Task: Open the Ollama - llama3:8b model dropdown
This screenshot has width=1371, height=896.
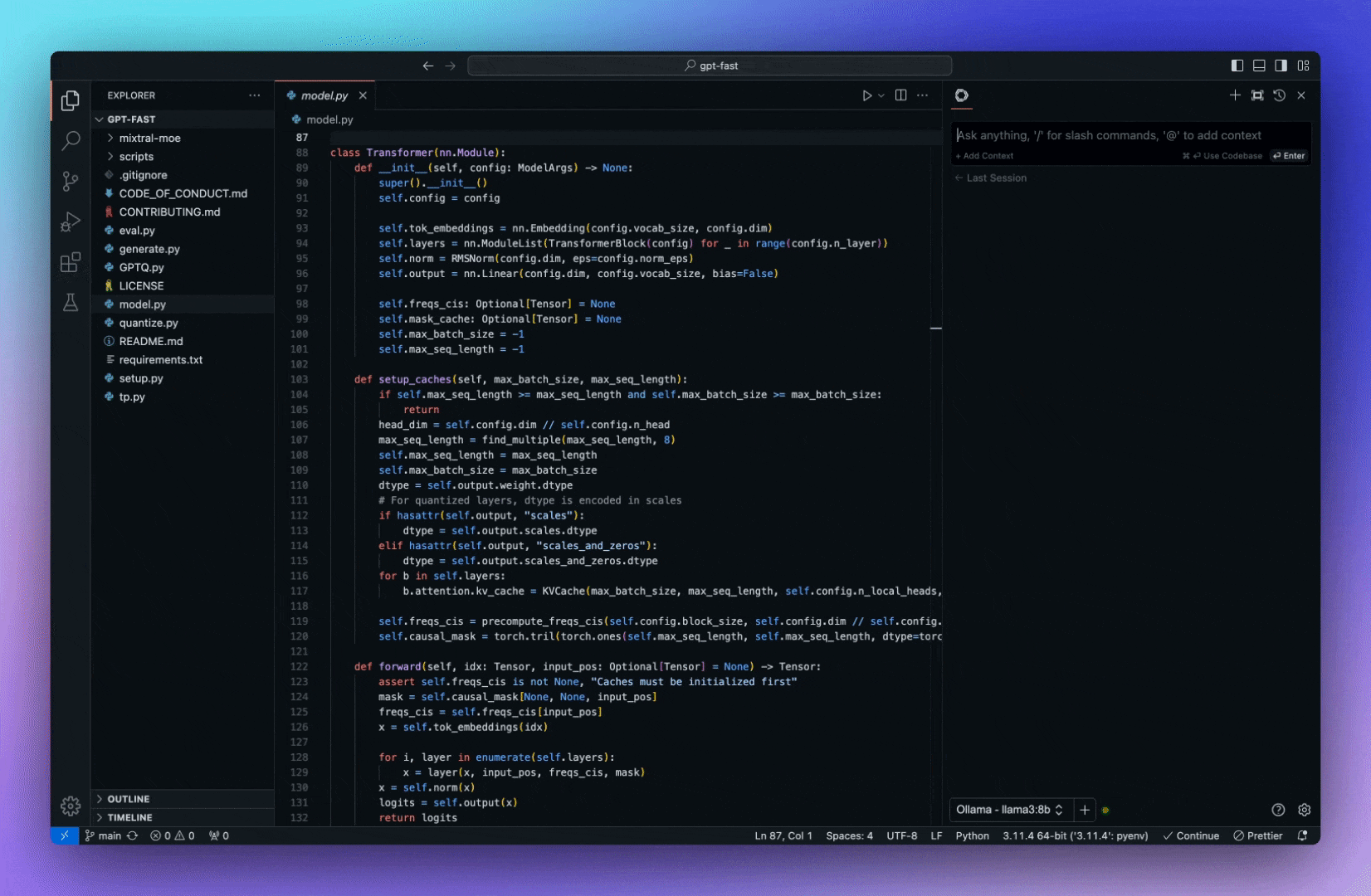Action: click(1009, 810)
